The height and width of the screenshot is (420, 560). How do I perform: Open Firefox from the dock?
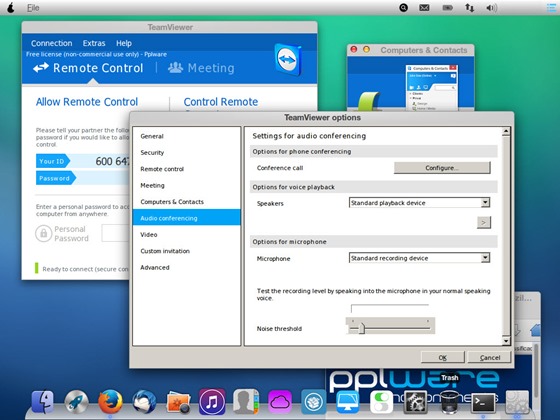coord(110,401)
